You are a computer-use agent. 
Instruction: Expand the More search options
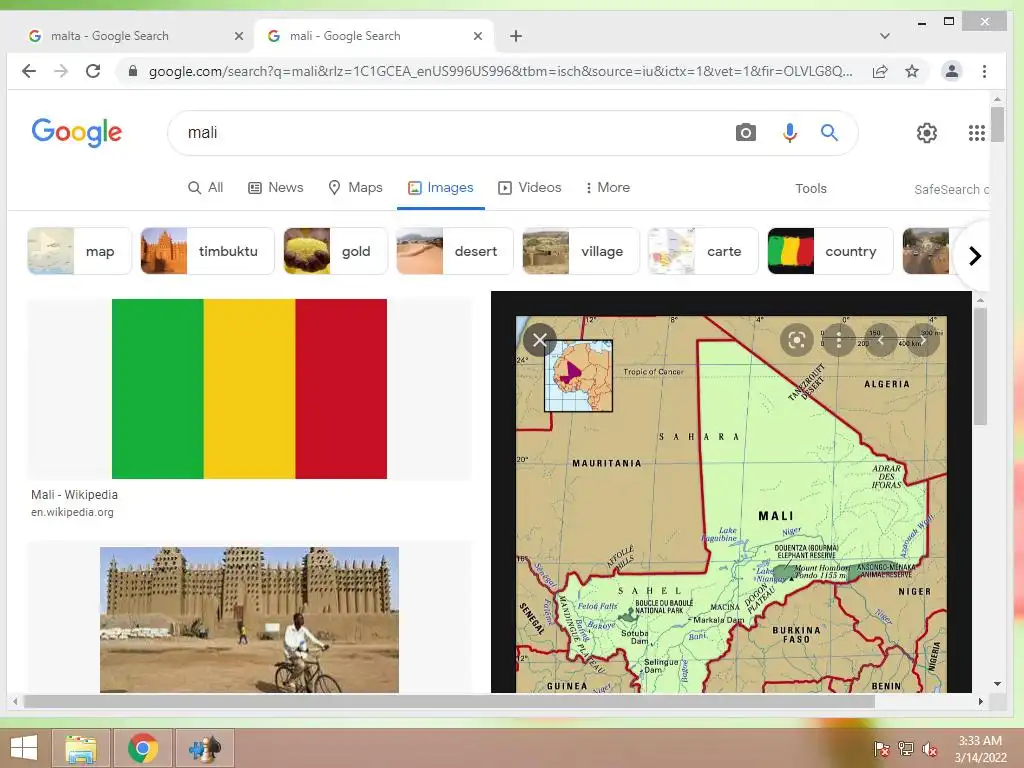coord(608,188)
